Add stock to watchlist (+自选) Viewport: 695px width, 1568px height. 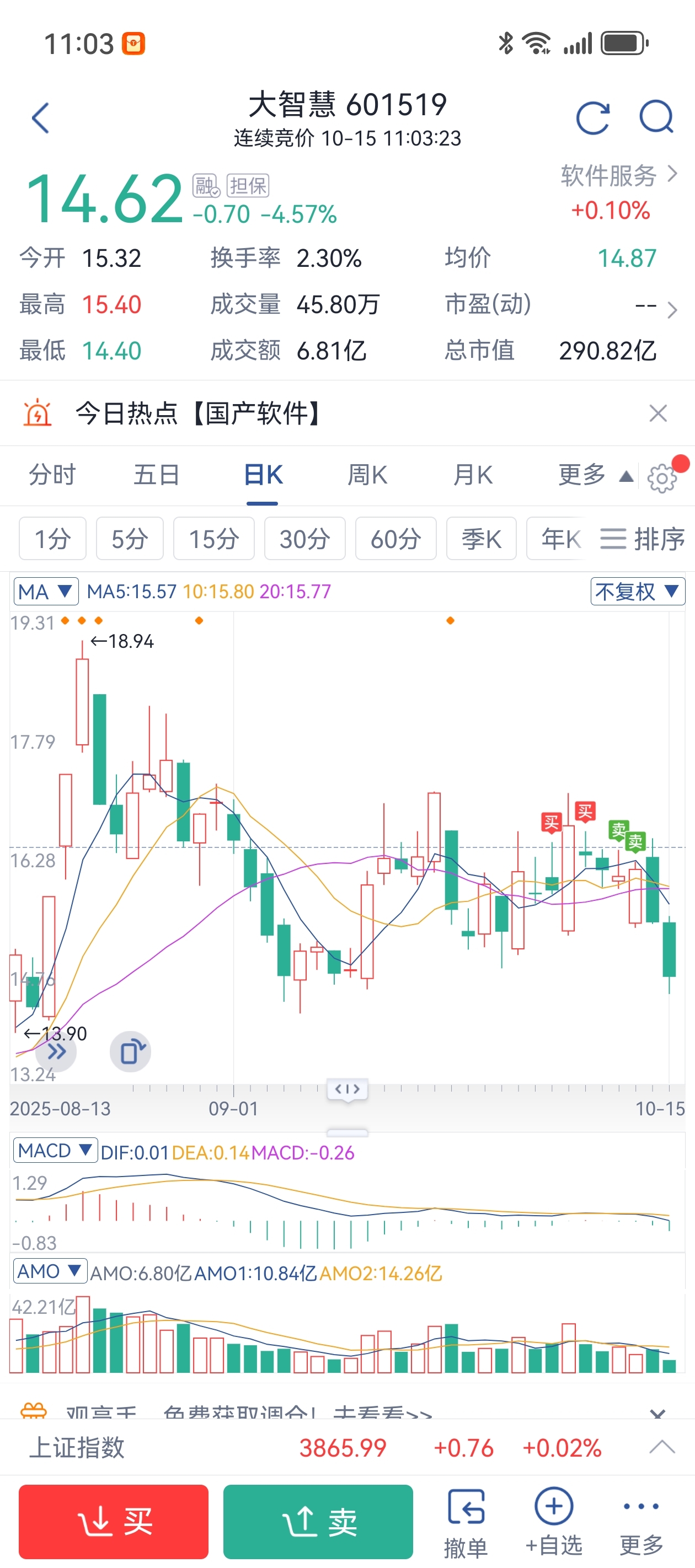click(x=554, y=1522)
